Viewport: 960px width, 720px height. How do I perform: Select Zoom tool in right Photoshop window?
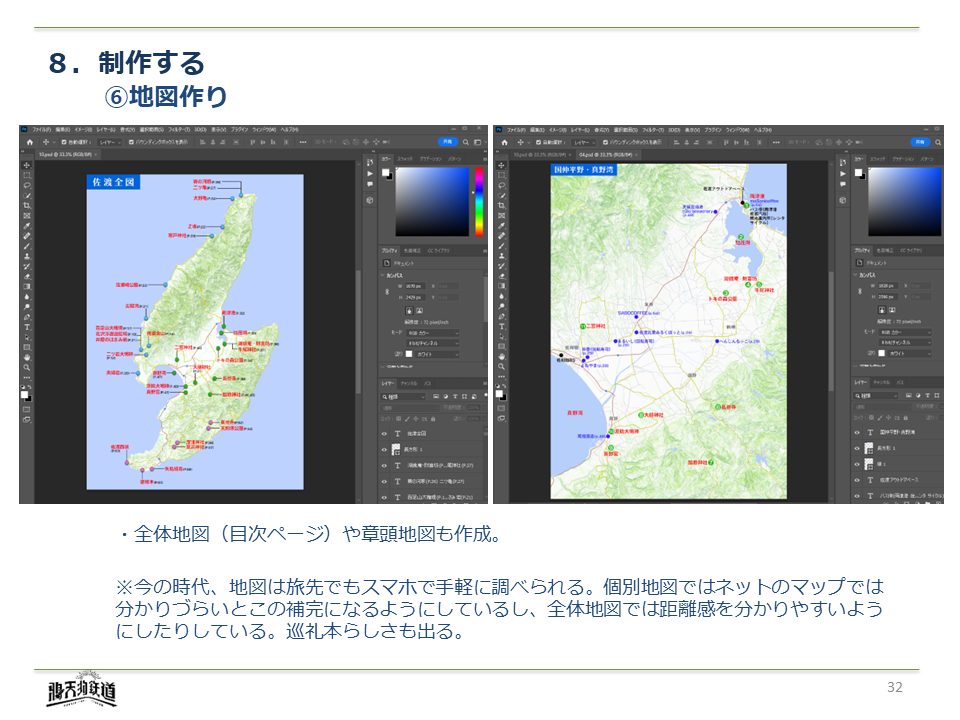(x=500, y=367)
